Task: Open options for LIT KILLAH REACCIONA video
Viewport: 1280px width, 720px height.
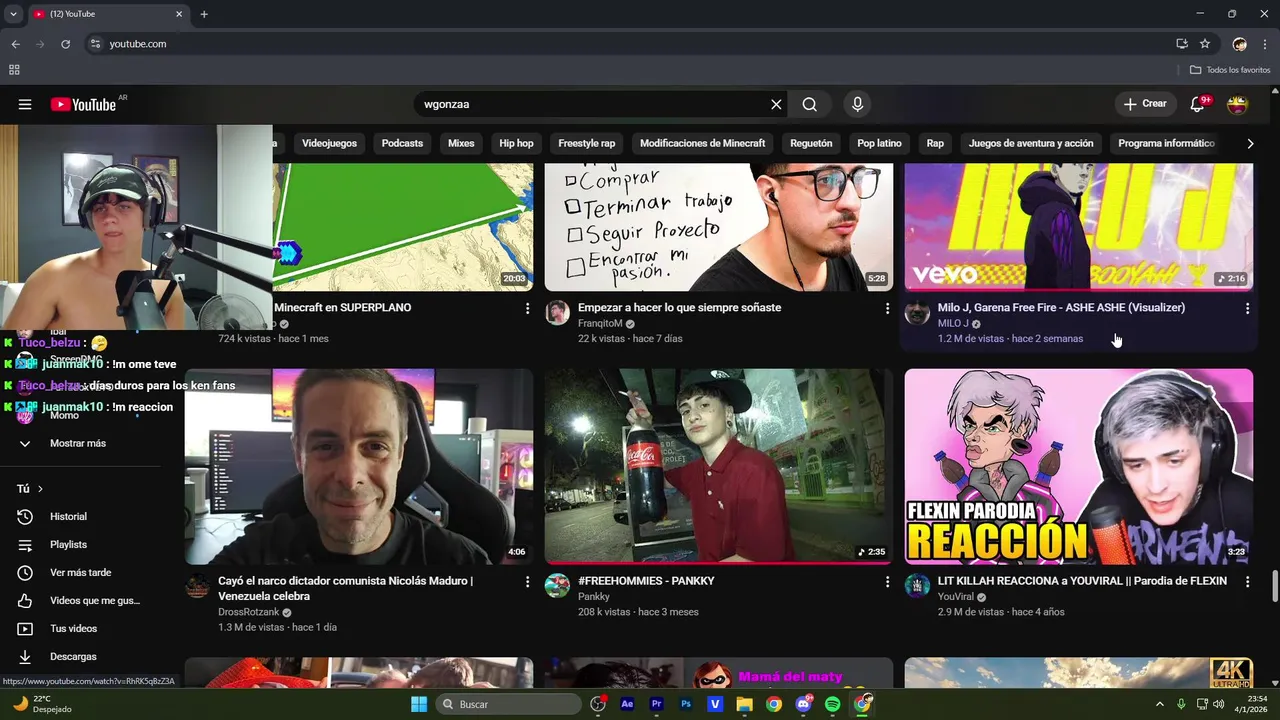Action: click(1247, 582)
